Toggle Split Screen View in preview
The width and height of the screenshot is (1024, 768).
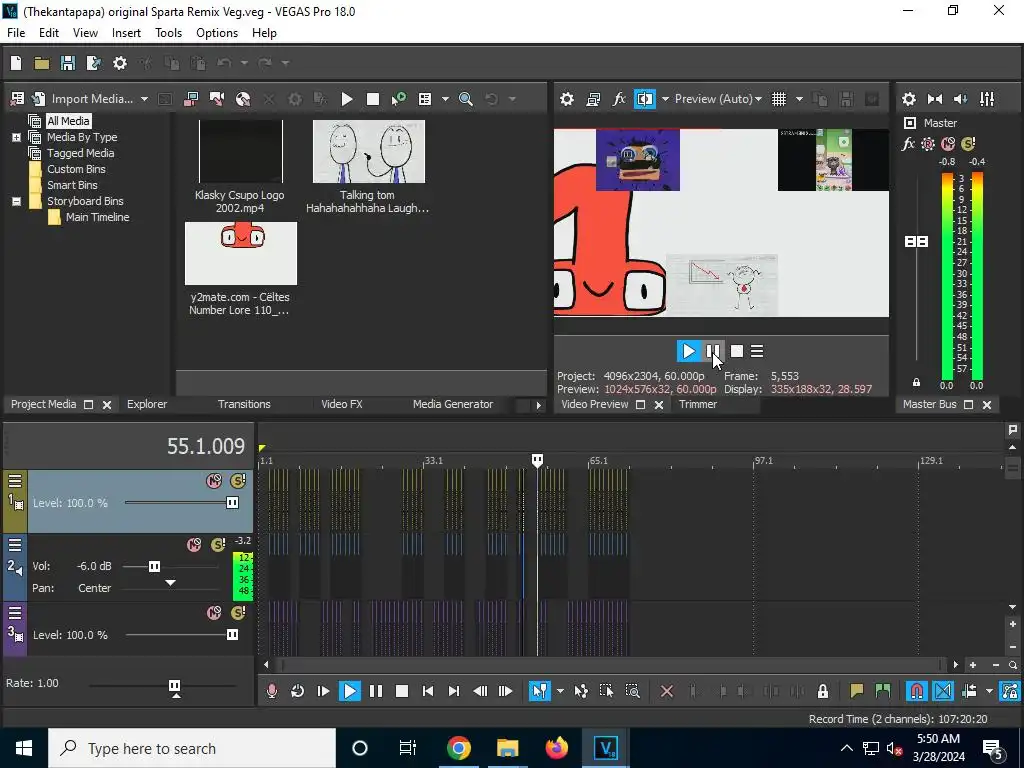click(645, 99)
